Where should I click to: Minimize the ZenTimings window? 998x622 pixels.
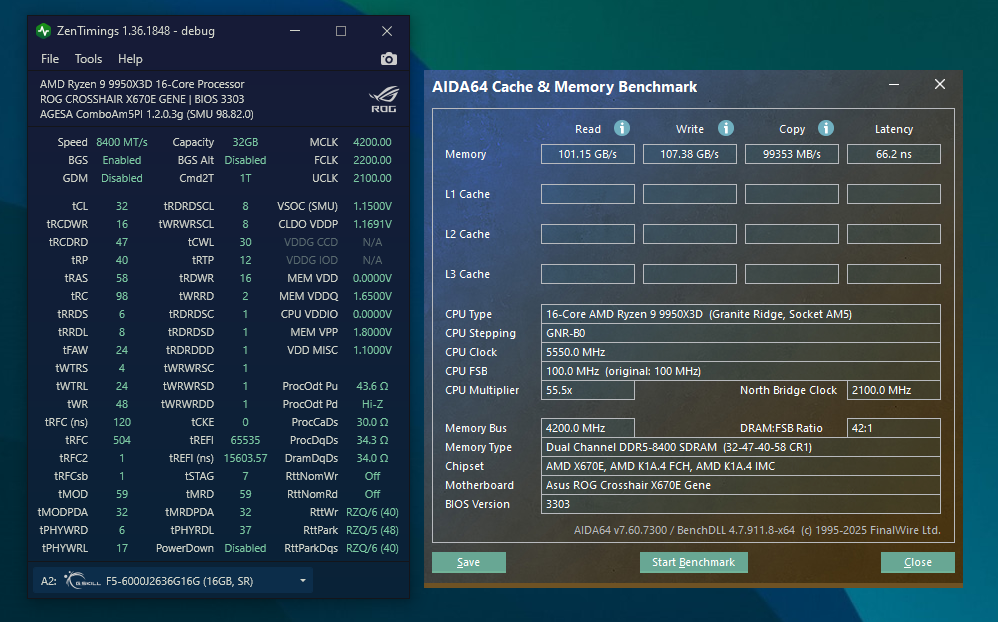click(295, 31)
